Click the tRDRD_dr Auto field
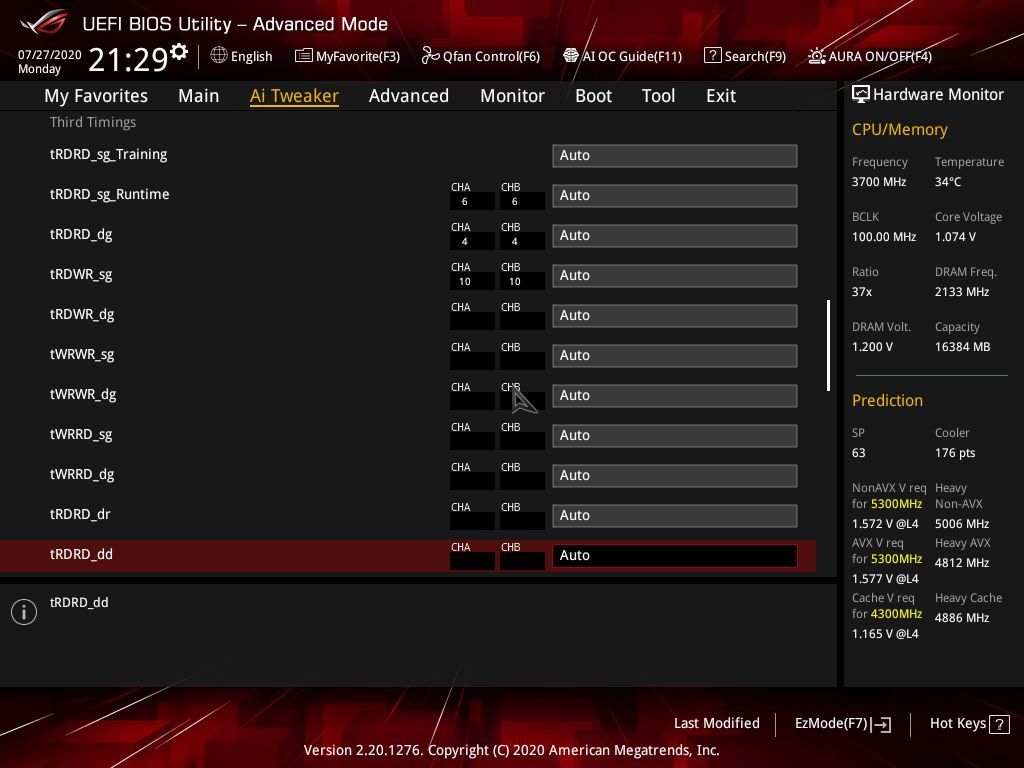The image size is (1024, 768). coord(675,515)
